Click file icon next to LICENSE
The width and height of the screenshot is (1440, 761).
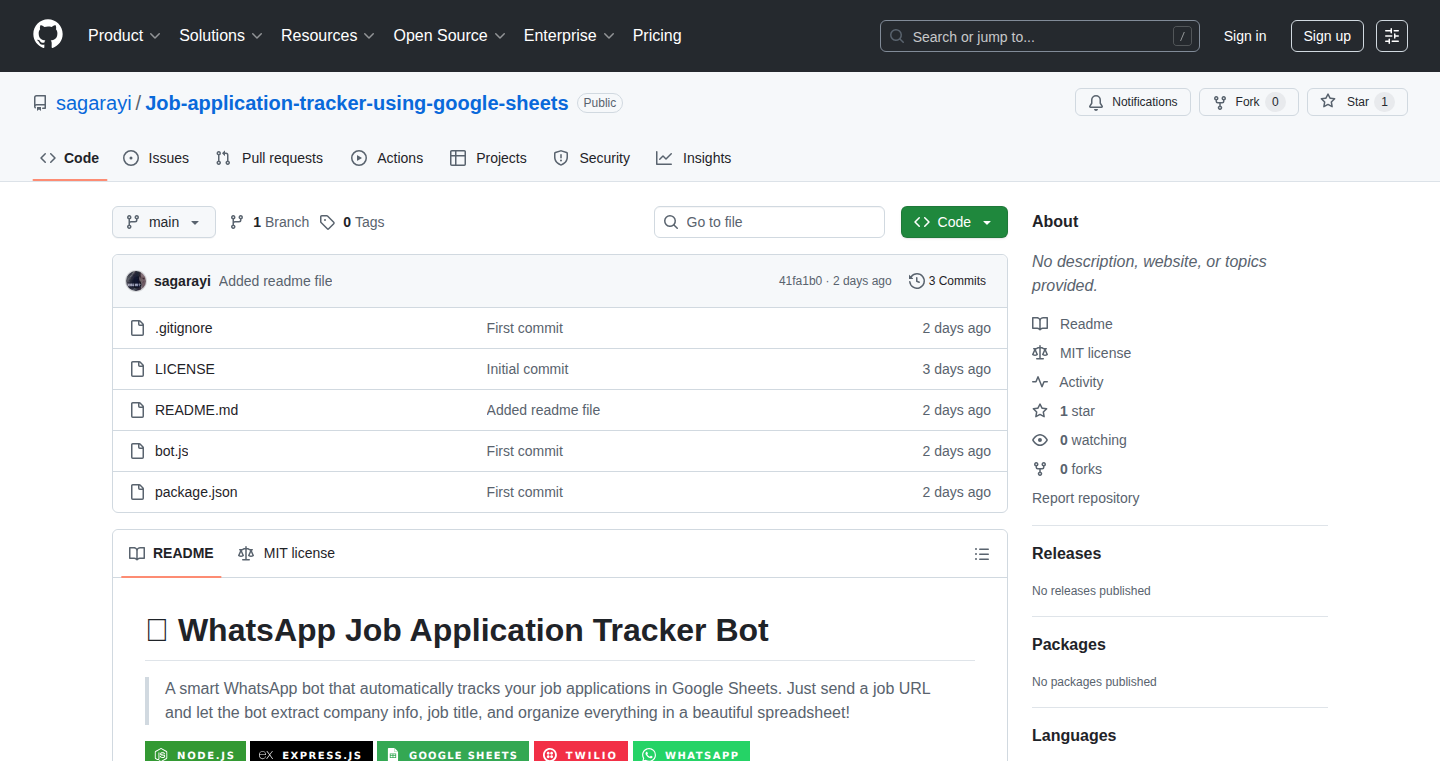(x=138, y=369)
